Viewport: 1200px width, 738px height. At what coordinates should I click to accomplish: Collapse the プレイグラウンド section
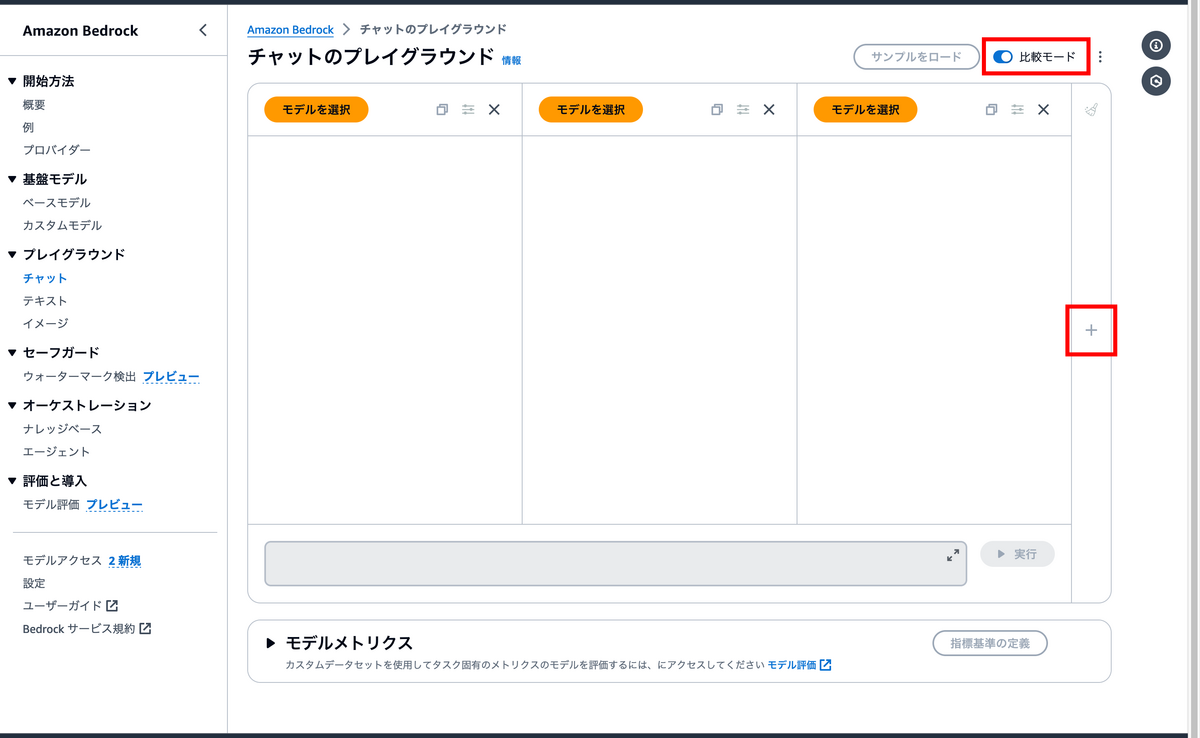pos(12,254)
